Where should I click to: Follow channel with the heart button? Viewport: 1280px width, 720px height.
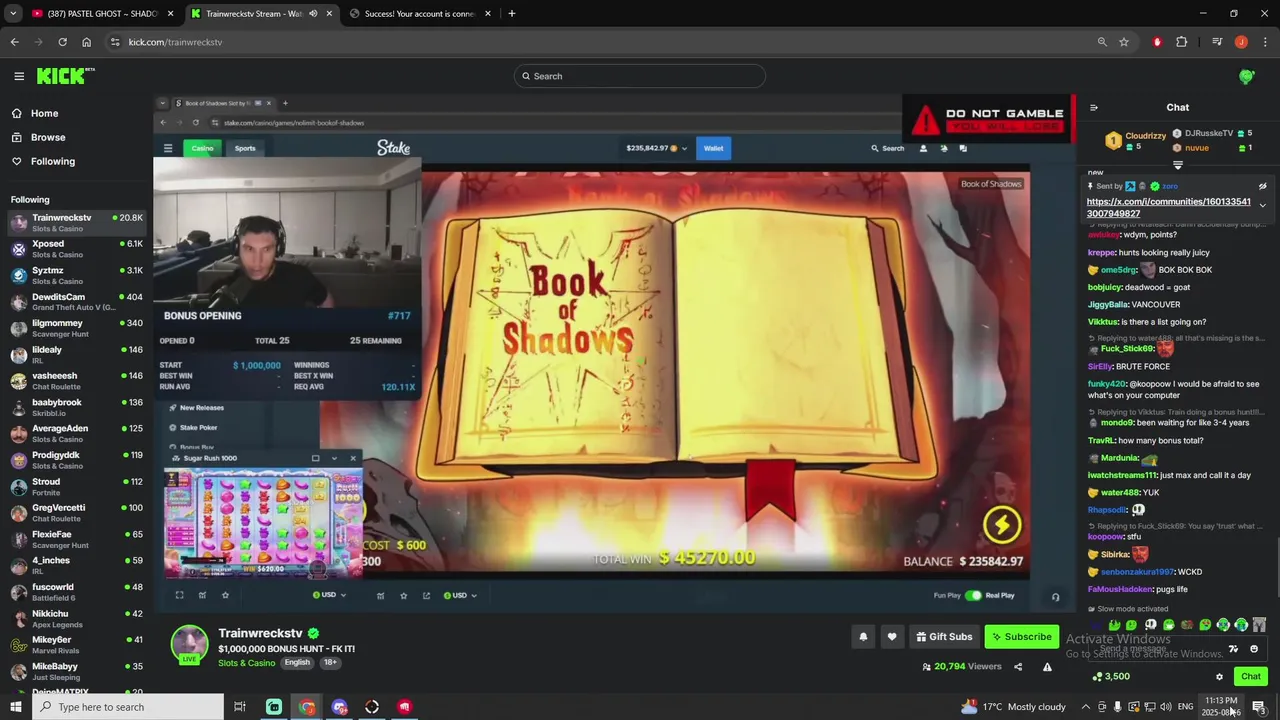click(x=892, y=636)
